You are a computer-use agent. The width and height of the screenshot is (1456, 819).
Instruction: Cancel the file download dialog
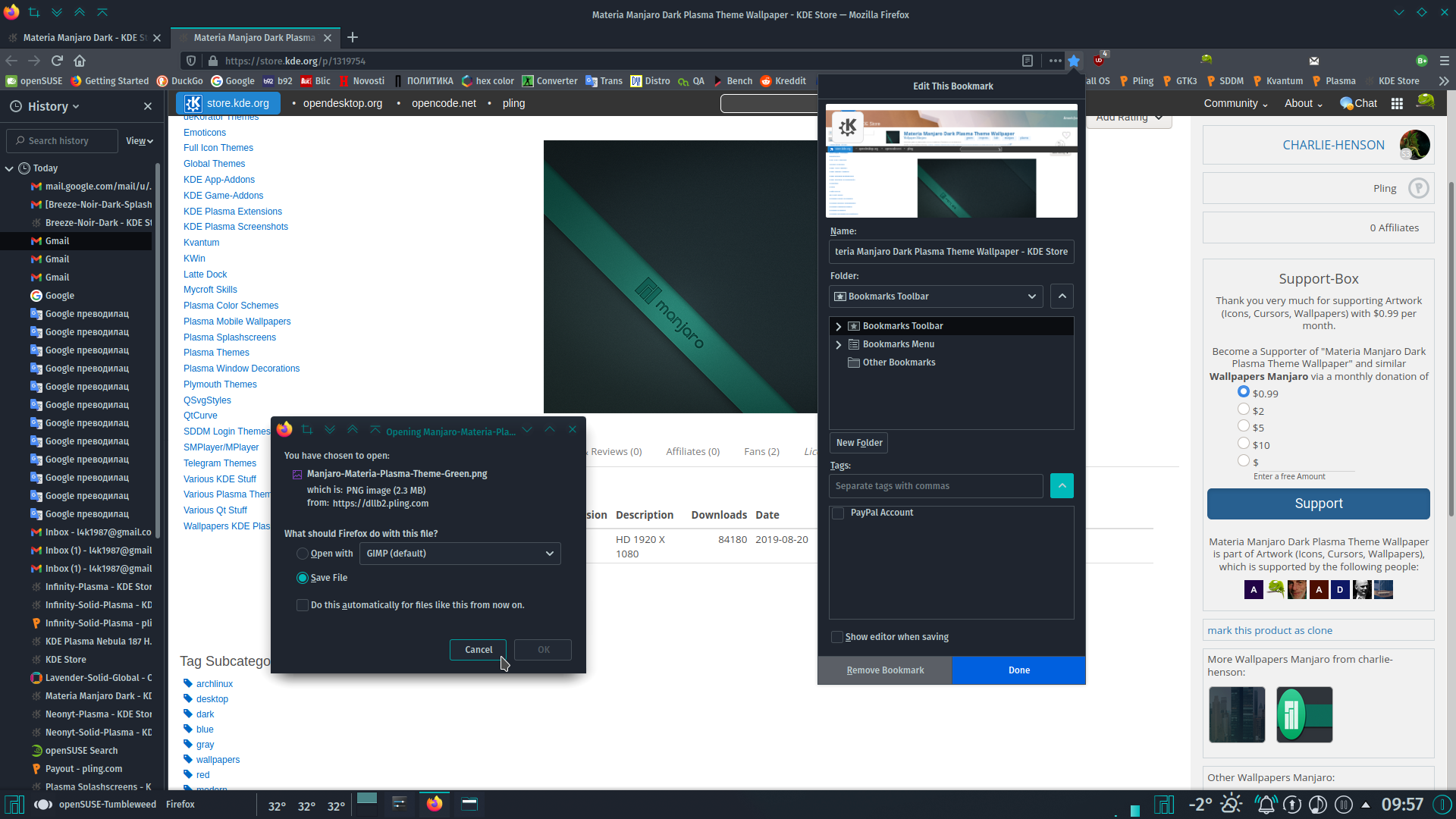[479, 650]
